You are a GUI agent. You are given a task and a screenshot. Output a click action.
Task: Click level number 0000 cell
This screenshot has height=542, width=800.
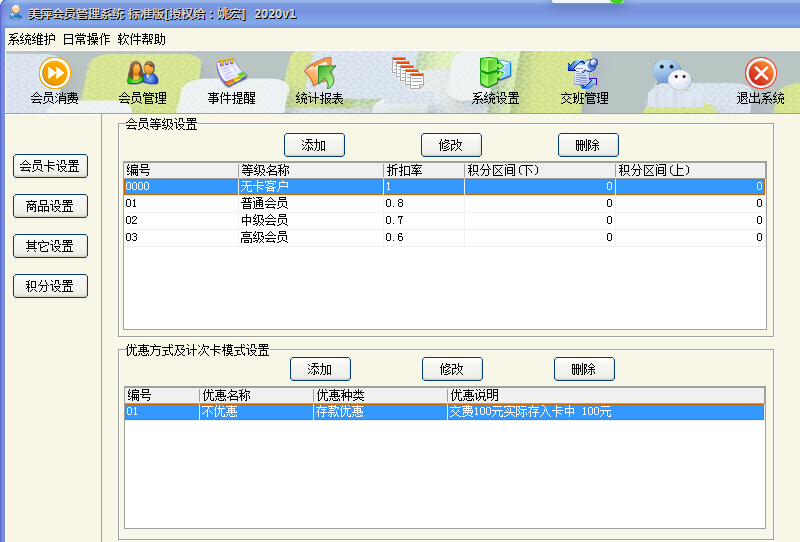pyautogui.click(x=181, y=187)
